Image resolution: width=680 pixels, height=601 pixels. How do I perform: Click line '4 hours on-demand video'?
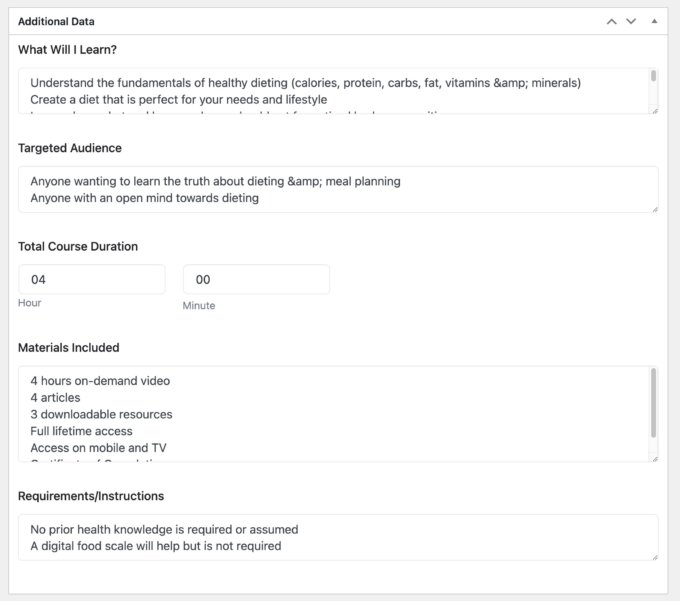(100, 381)
